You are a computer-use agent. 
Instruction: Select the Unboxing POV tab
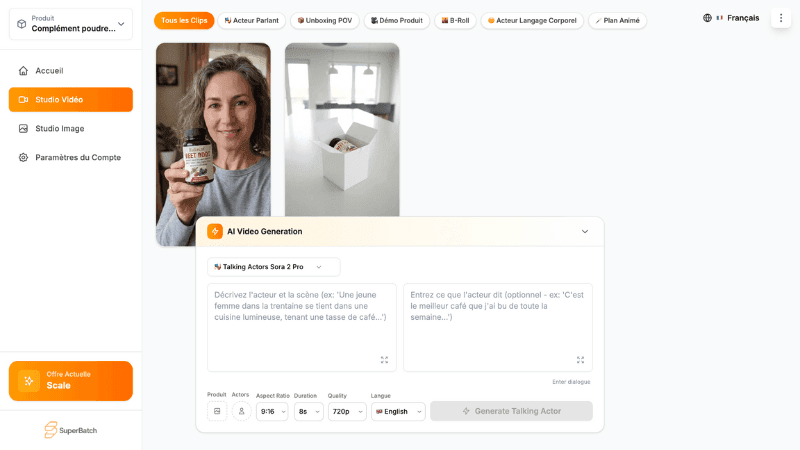tap(325, 20)
